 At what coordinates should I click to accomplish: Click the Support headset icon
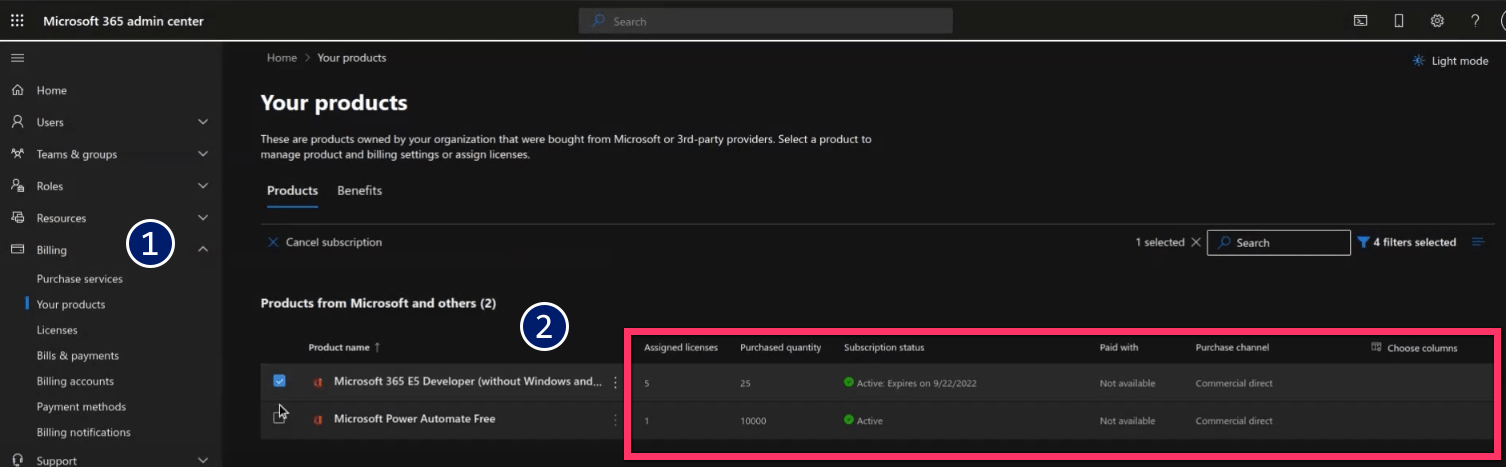pos(17,460)
